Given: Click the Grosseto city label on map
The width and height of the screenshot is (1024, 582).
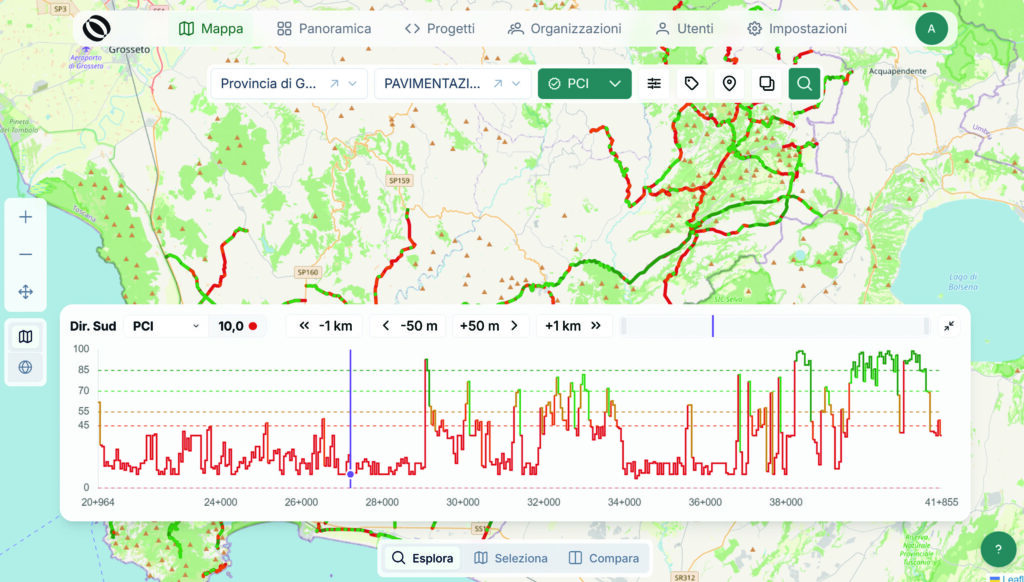Looking at the screenshot, I should 129,50.
